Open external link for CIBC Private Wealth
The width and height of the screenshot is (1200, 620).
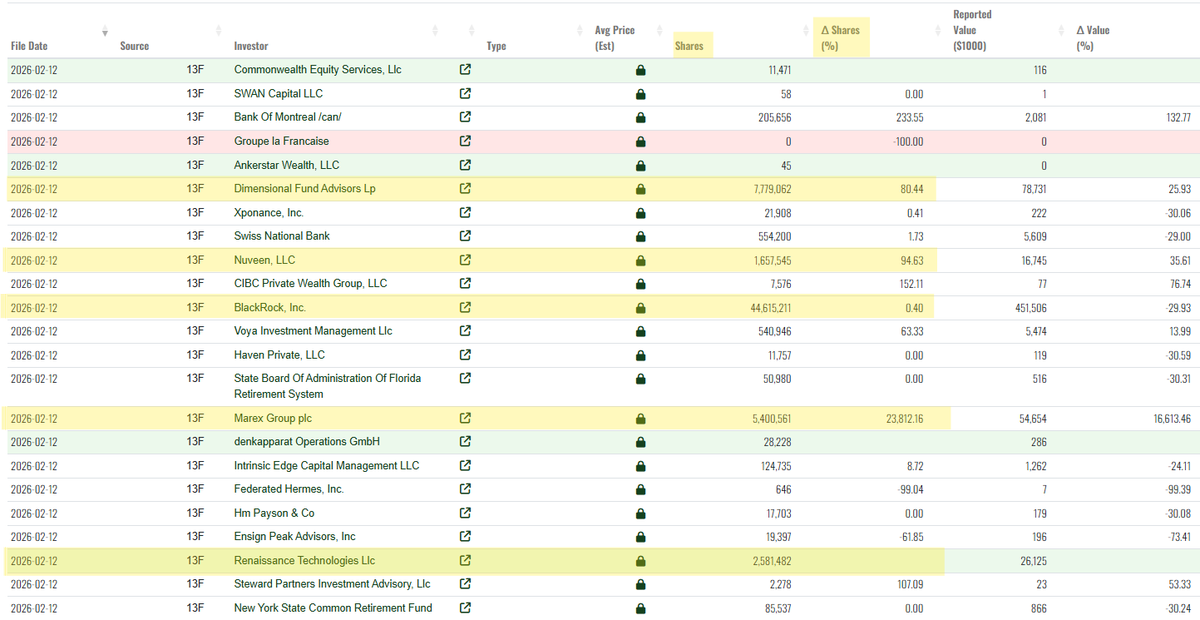[465, 283]
